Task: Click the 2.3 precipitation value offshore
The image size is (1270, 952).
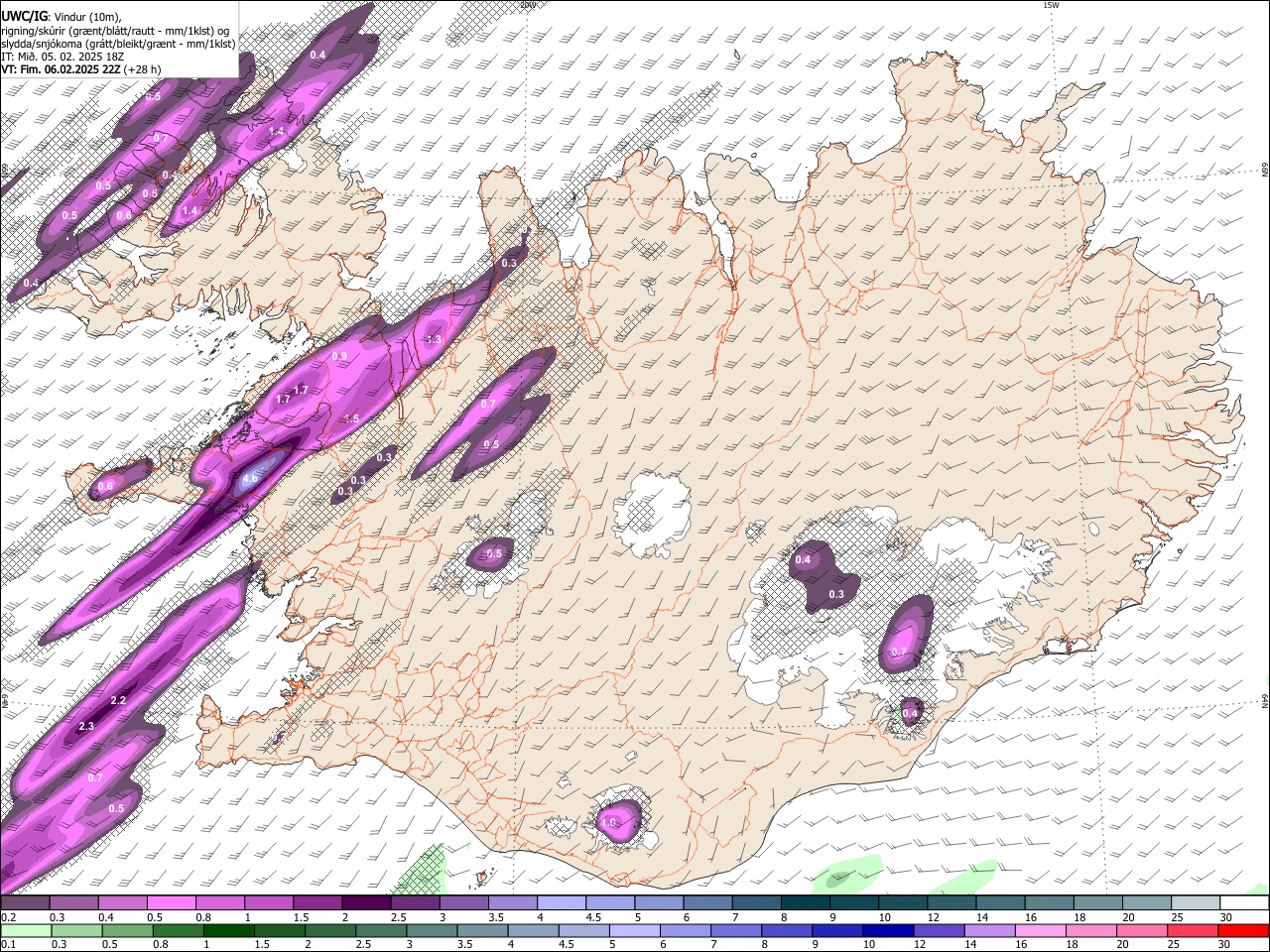Action: coord(85,726)
